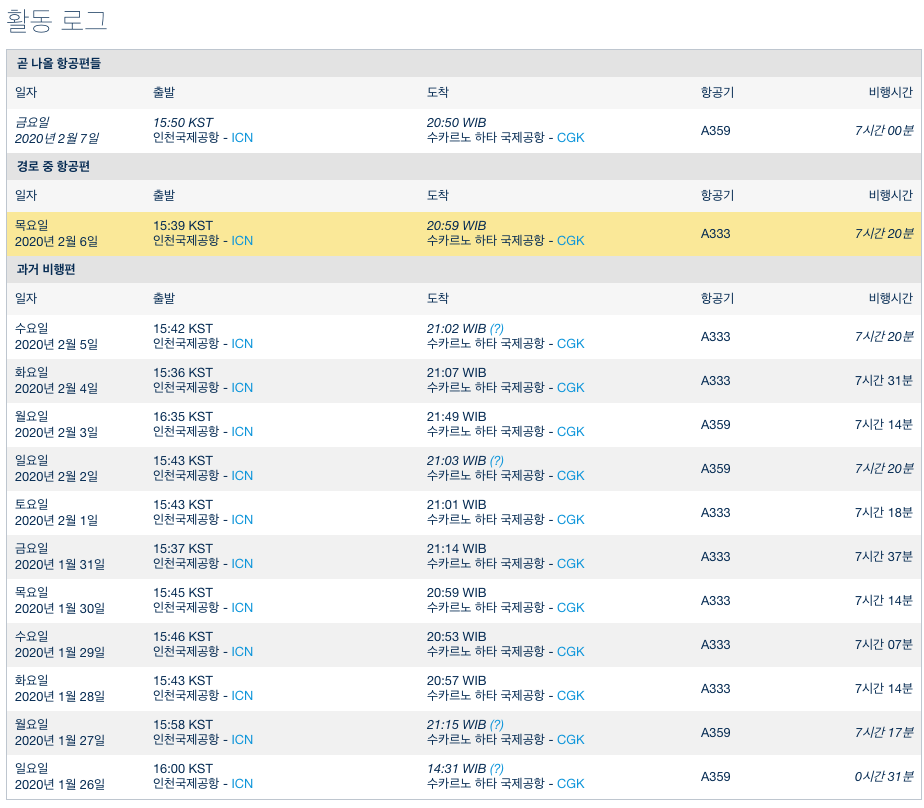This screenshot has height=808, width=924.
Task: Select ICN link in February 3 row
Action: coord(242,432)
